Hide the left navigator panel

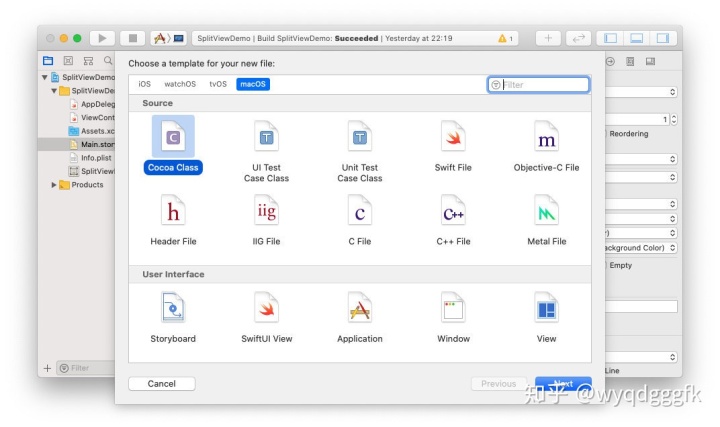(x=610, y=38)
